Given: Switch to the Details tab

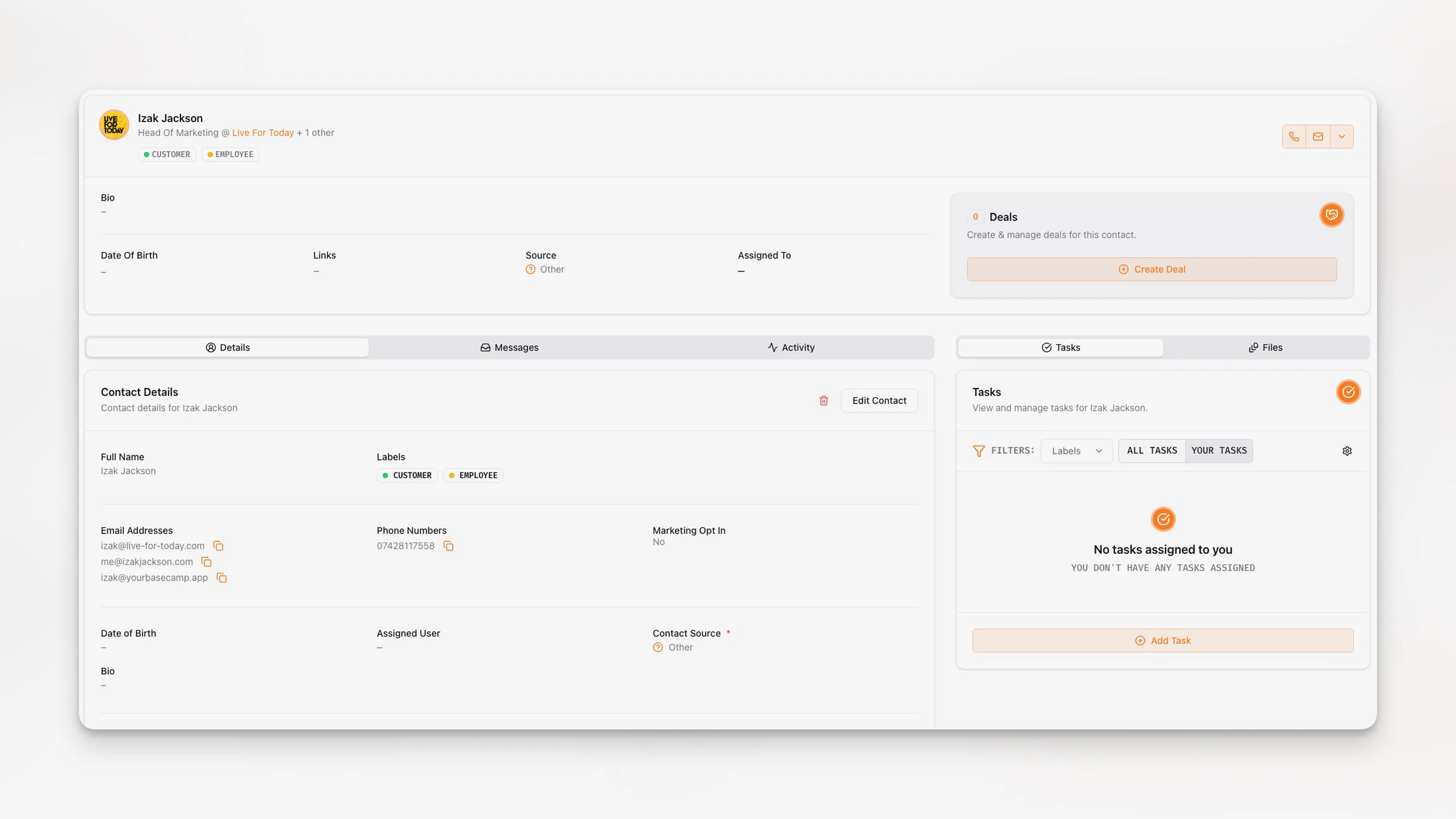Looking at the screenshot, I should point(228,348).
